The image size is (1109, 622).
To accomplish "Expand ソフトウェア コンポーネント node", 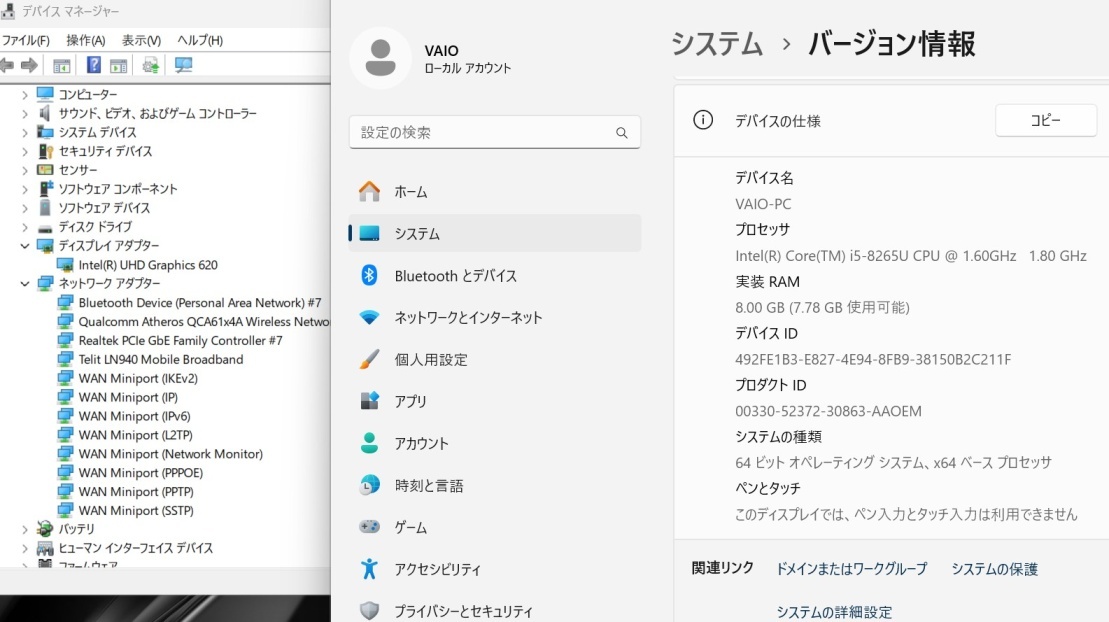I will pos(25,189).
